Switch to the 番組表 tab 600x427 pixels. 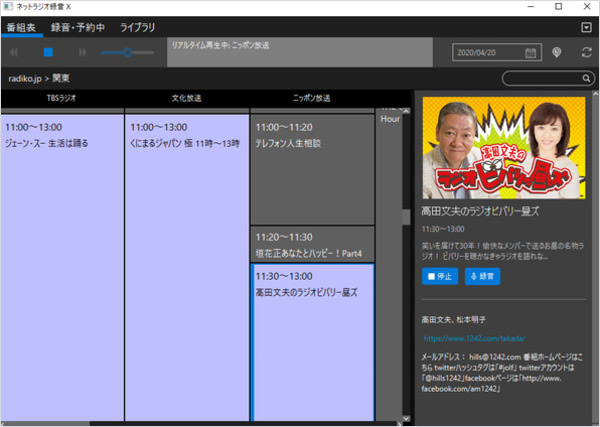click(x=22, y=28)
